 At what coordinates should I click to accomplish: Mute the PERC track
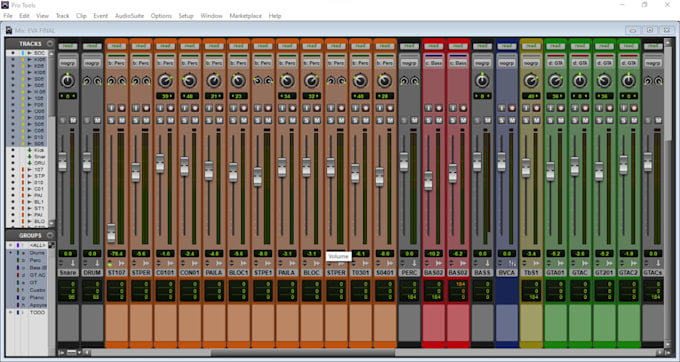pos(414,120)
